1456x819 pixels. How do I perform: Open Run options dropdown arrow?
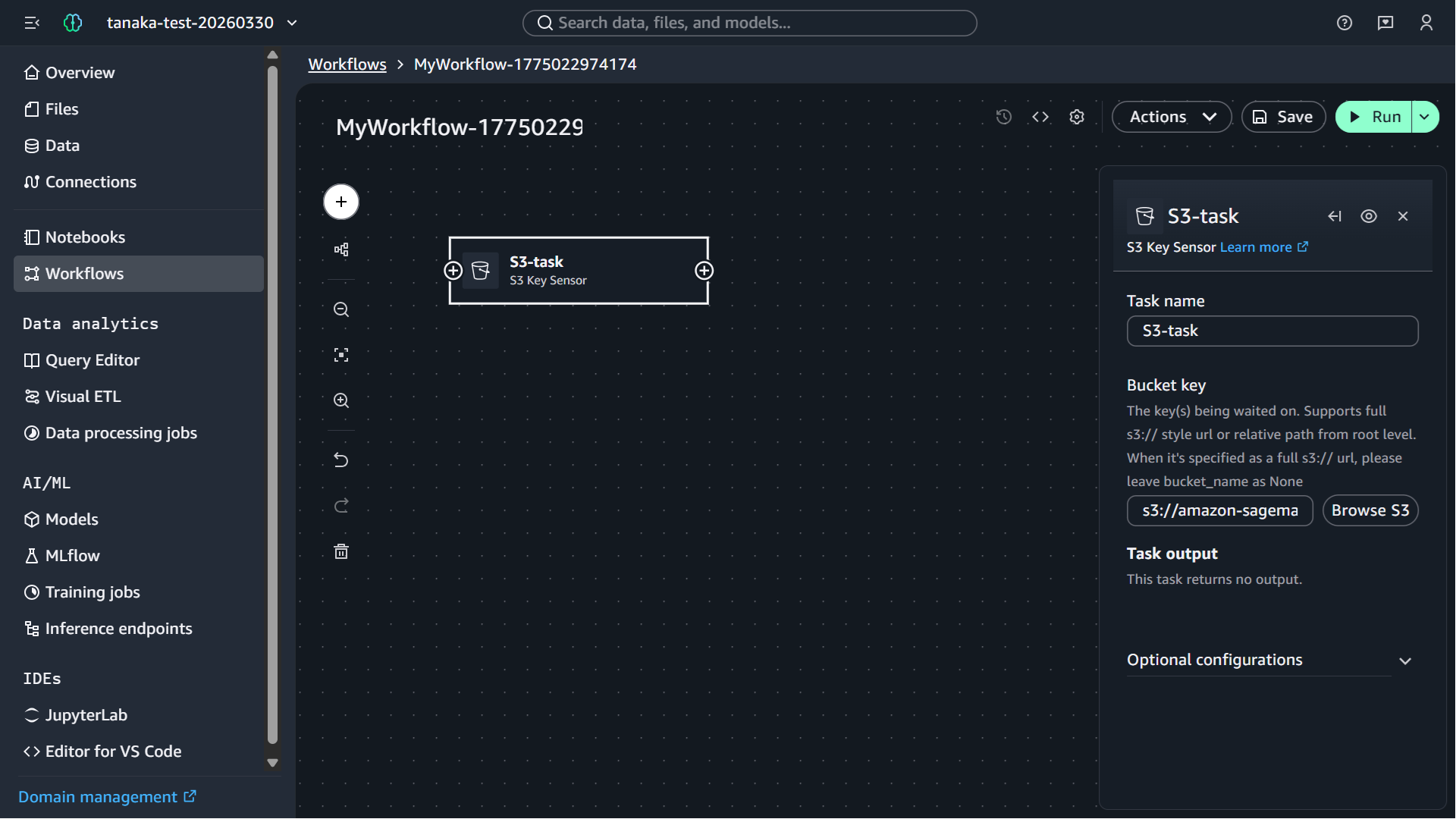tap(1425, 117)
